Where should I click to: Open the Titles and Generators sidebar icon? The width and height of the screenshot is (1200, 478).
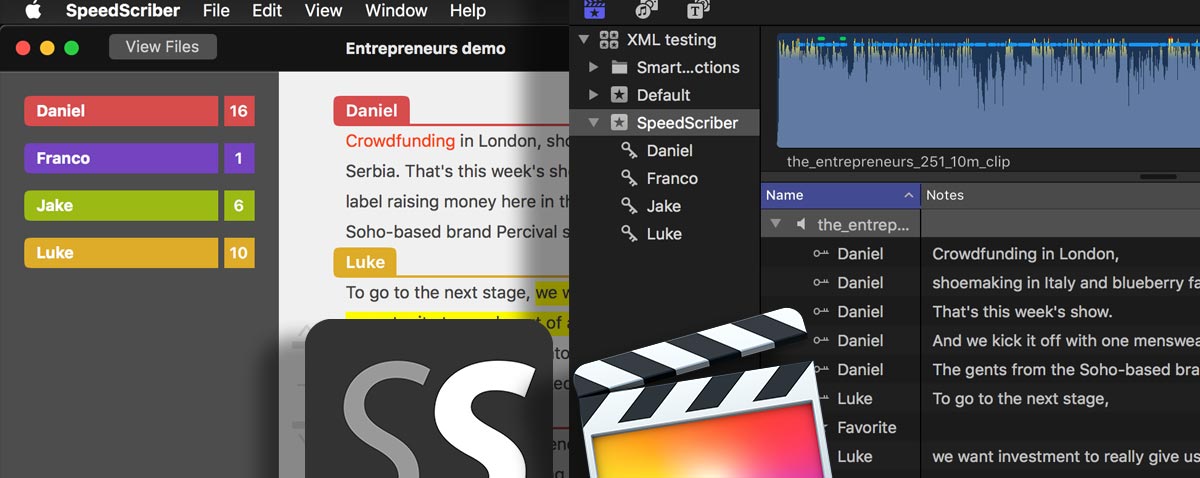(698, 11)
